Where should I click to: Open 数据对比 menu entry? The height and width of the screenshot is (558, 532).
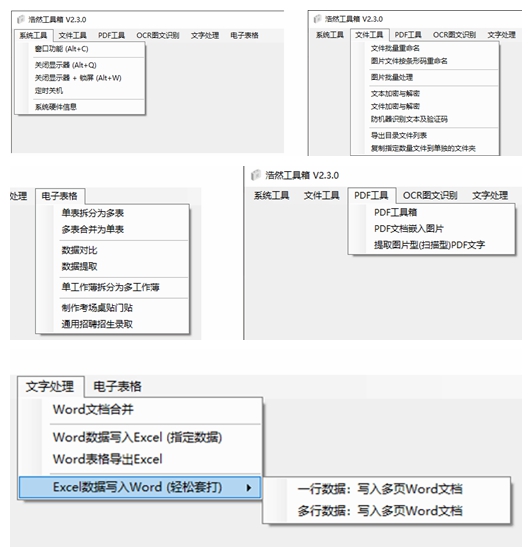(x=79, y=250)
